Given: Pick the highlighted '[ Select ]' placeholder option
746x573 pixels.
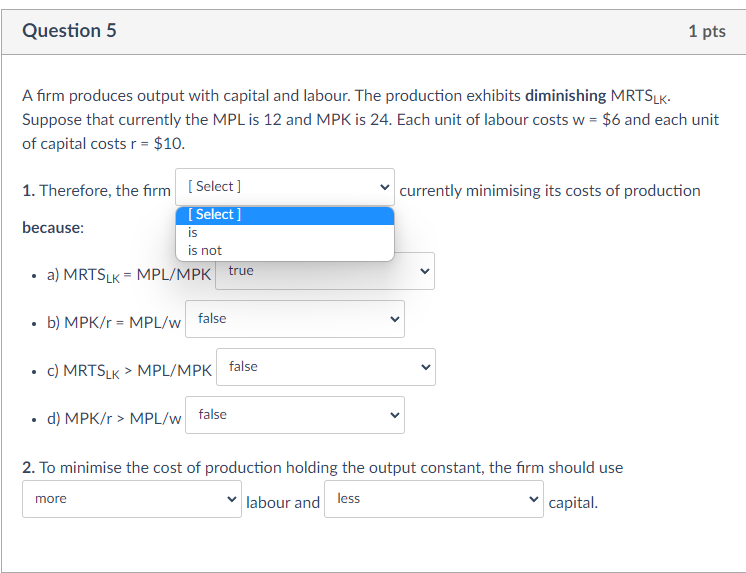Looking at the screenshot, I should pos(285,215).
